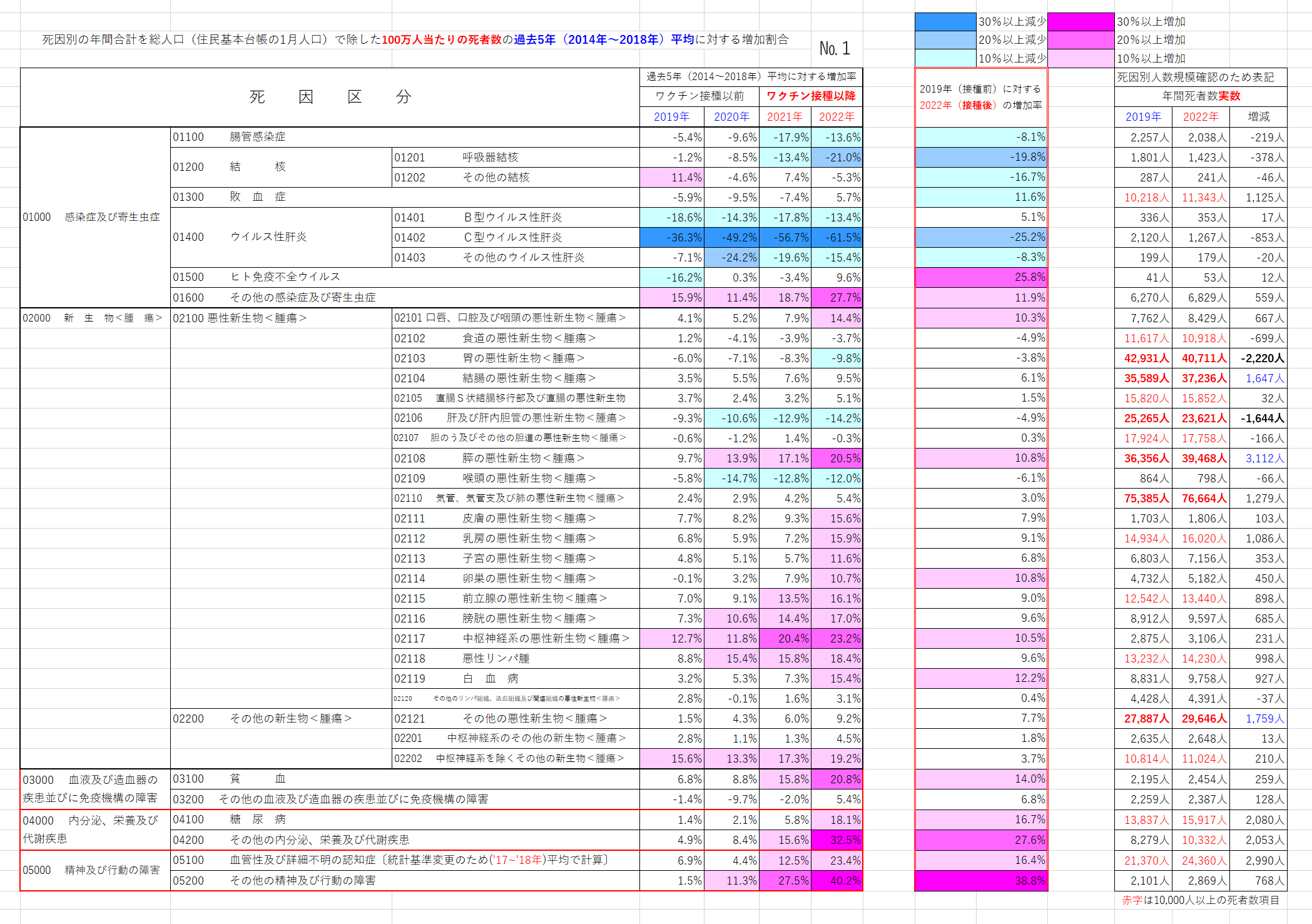This screenshot has height=924, width=1312.
Task: Select the 死因区分 header cell
Action: (x=330, y=97)
